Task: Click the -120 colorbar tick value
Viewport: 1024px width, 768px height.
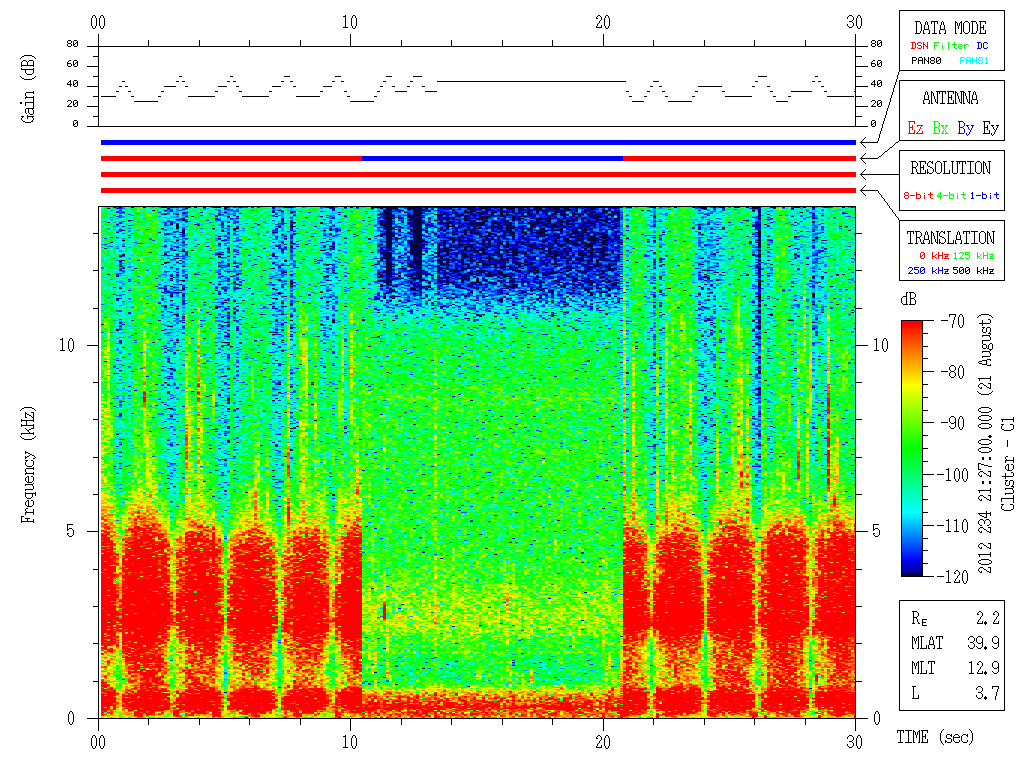Action: point(955,577)
